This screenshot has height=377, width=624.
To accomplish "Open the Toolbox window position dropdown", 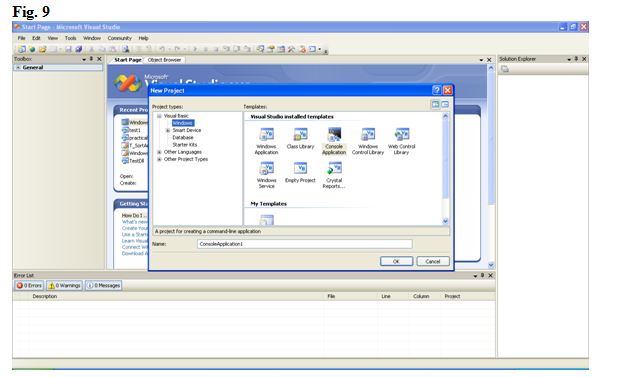I will 84,59.
